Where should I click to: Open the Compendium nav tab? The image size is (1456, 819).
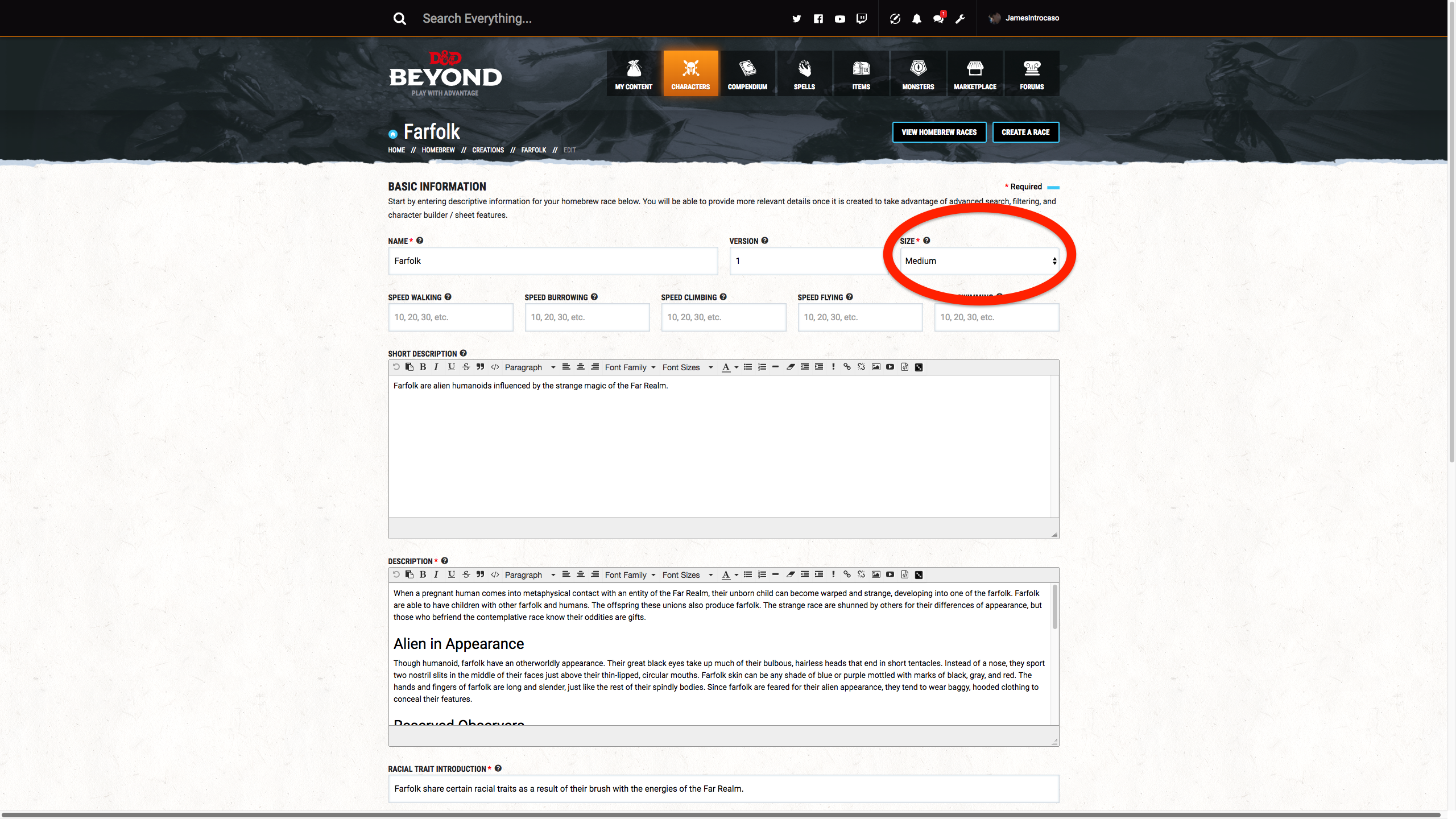(747, 73)
